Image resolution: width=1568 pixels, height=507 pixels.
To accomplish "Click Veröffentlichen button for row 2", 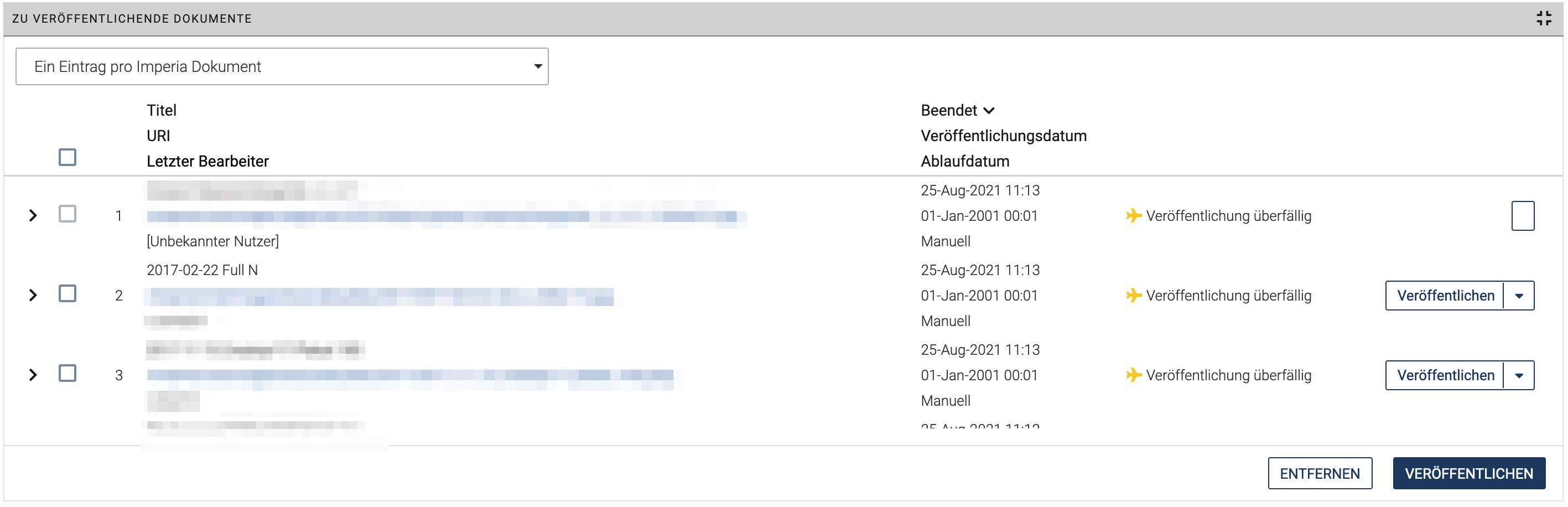I will [x=1445, y=296].
